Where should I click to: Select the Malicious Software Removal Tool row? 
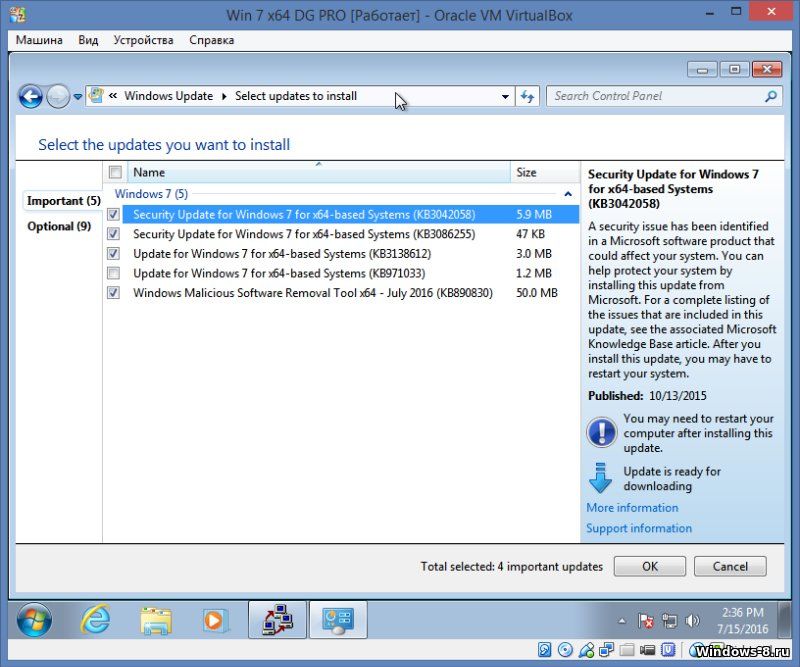click(343, 292)
